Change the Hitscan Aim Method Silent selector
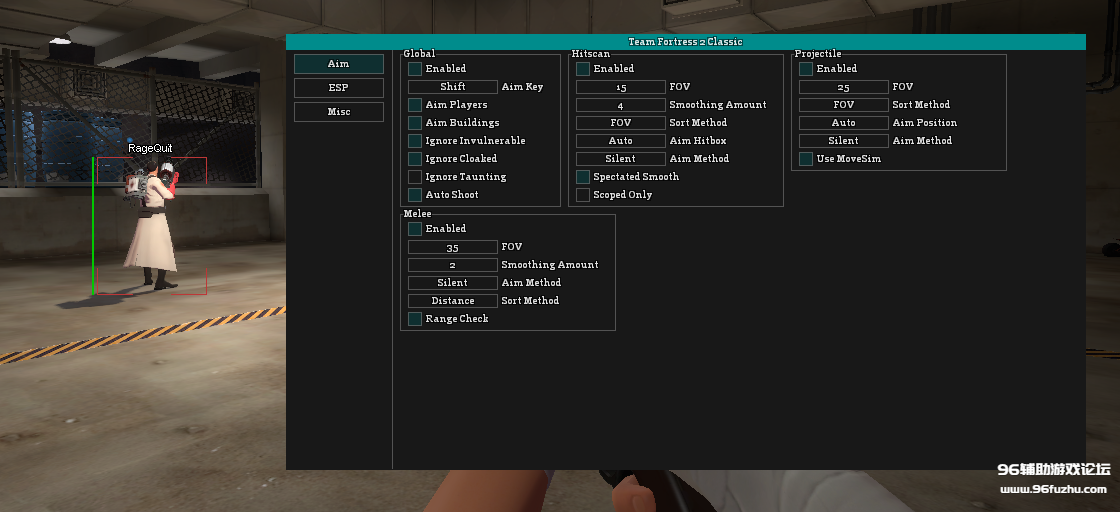The image size is (1120, 512). coord(621,159)
